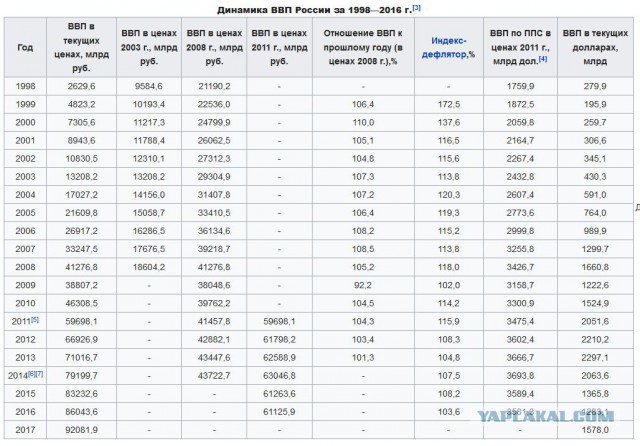Open the Индекс-дефлятор link in header
Viewport: 640px width, 446px height.
coord(448,47)
